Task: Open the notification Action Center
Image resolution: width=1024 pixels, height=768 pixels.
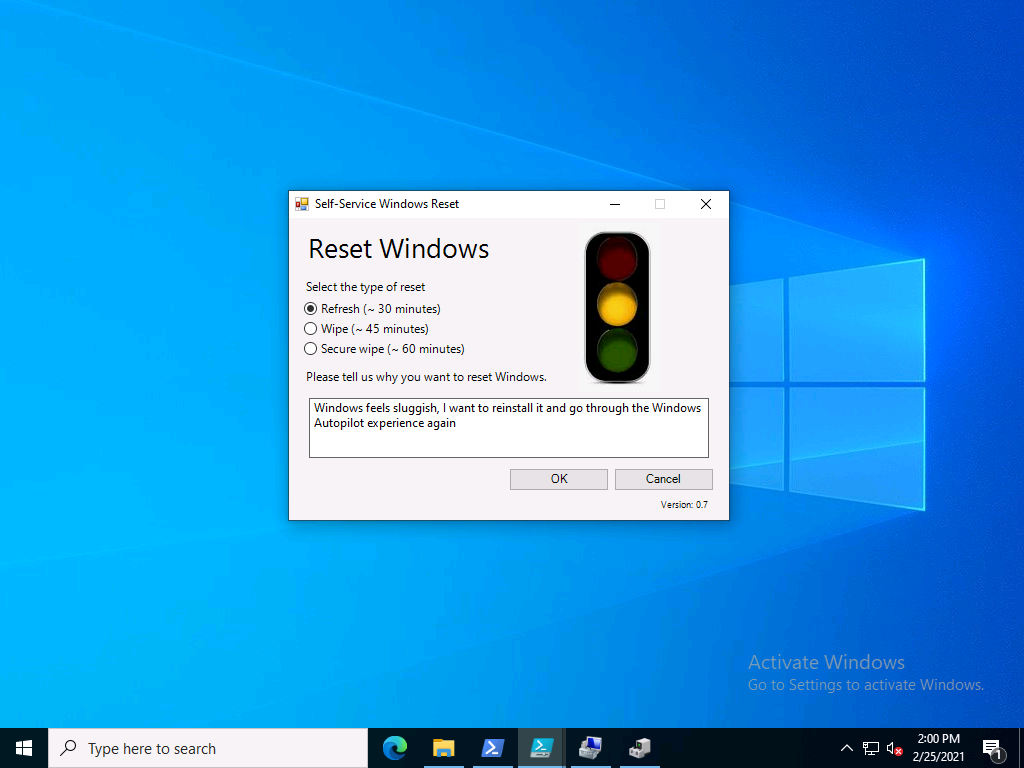Action: [993, 748]
